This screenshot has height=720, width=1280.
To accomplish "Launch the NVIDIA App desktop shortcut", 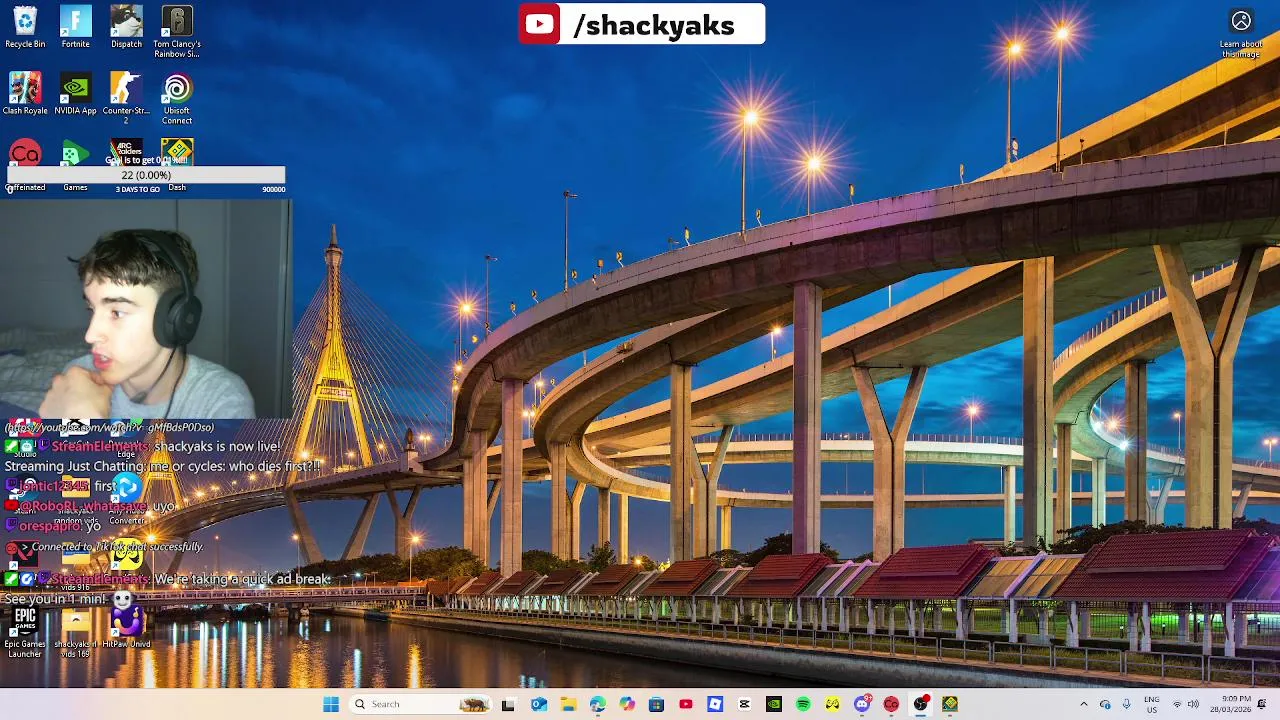I will pos(75,94).
